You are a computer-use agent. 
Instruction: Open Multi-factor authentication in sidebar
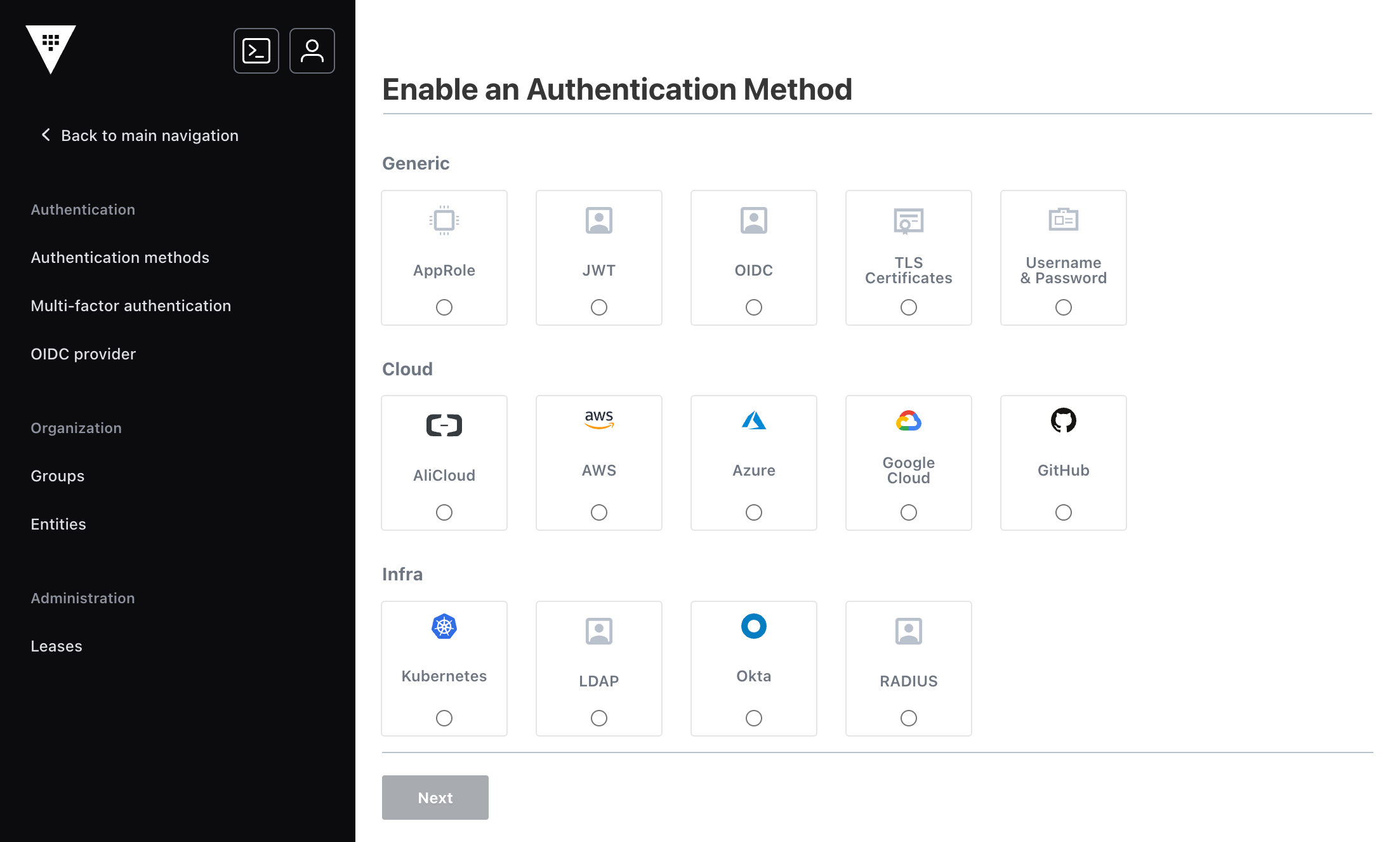131,305
